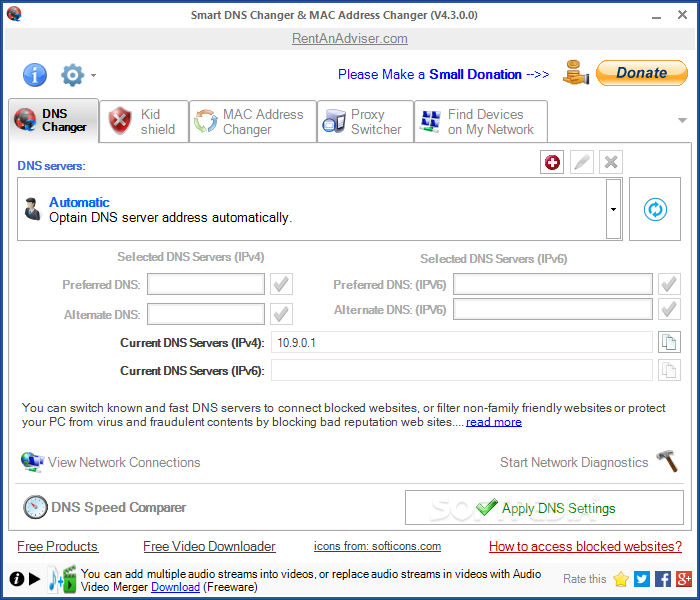Toggle Preferred DNS IPv6 checkmark
Screen dimensions: 700x600
[669, 284]
